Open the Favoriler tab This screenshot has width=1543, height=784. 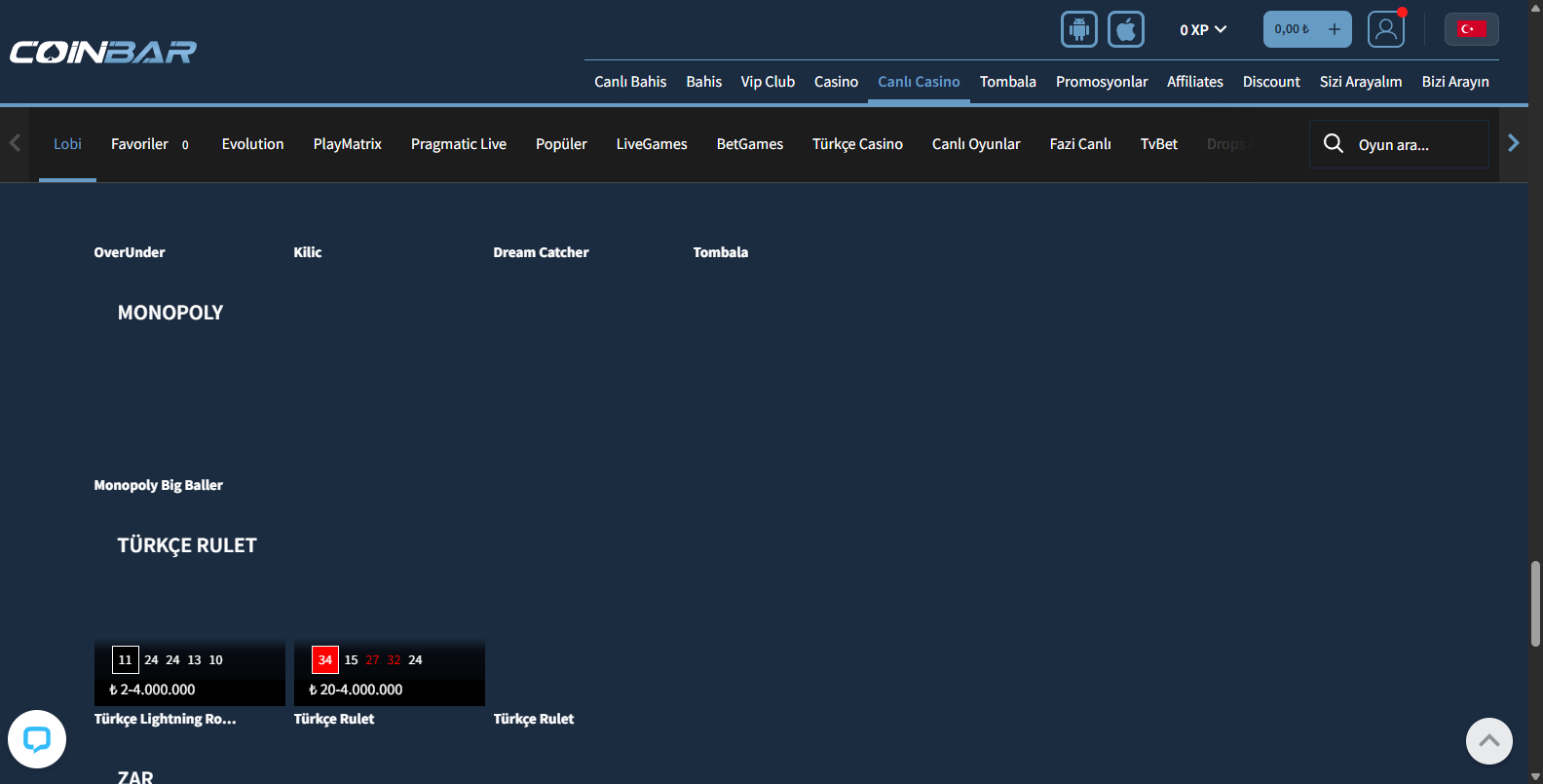click(x=150, y=144)
